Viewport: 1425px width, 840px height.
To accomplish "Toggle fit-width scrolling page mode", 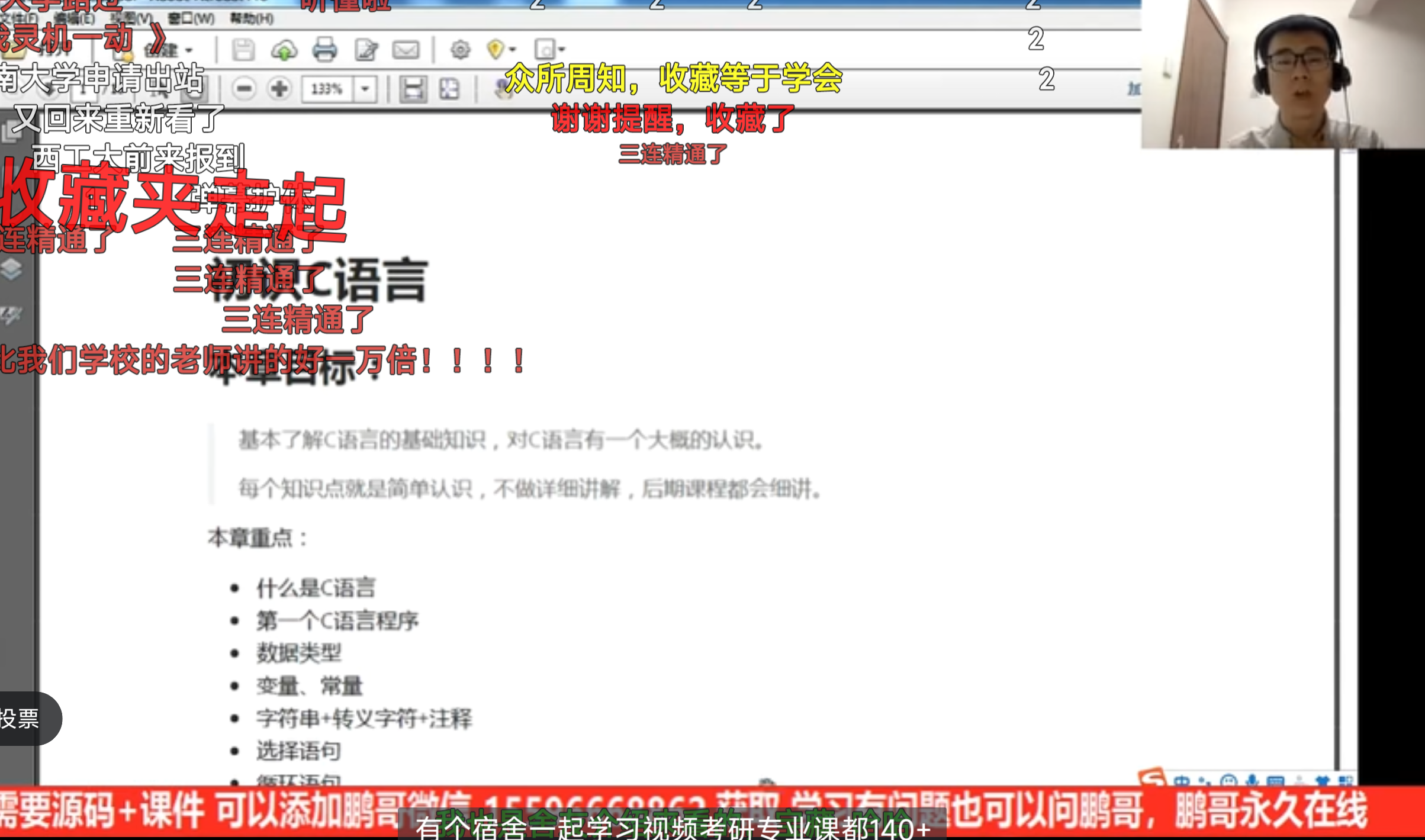I will (413, 89).
